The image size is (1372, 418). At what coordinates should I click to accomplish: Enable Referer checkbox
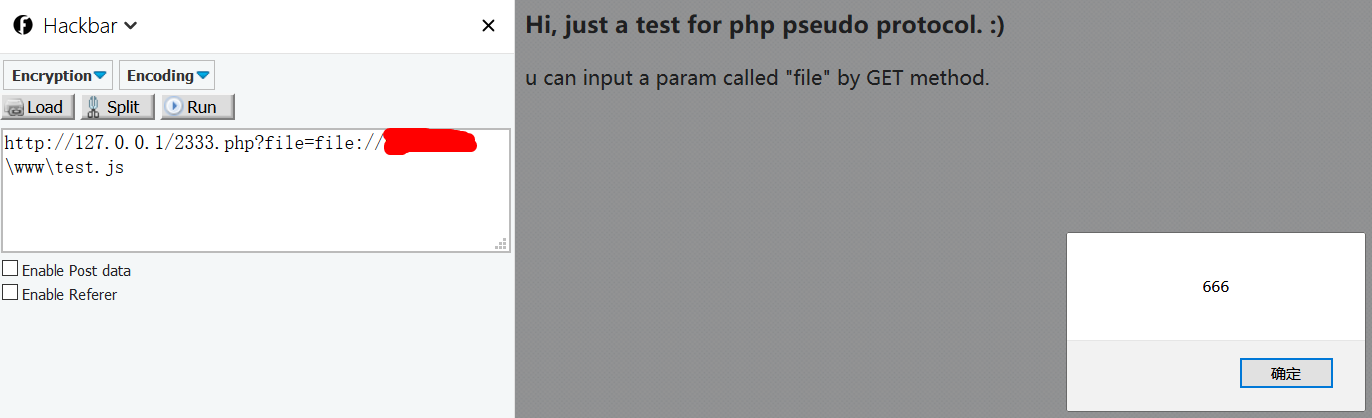pos(10,293)
